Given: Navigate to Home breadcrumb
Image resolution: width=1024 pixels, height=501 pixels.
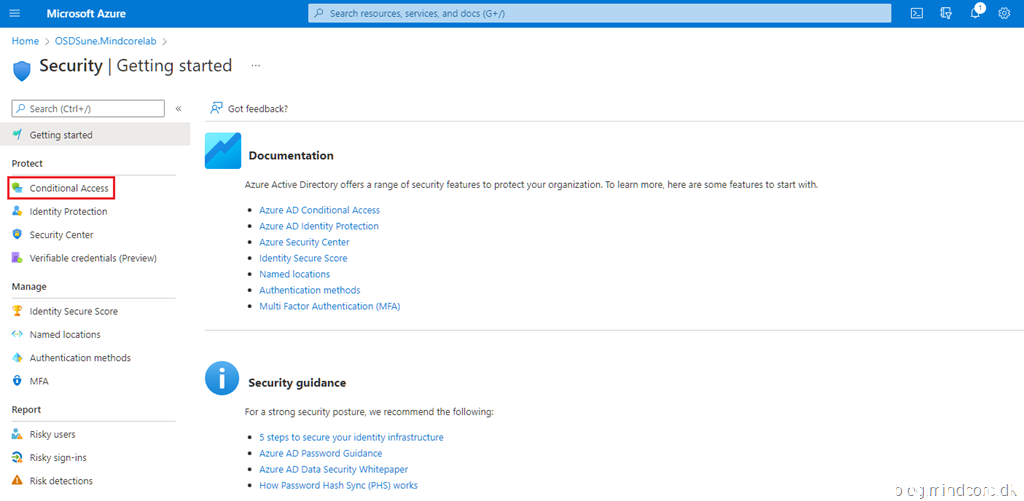Looking at the screenshot, I should [x=25, y=41].
